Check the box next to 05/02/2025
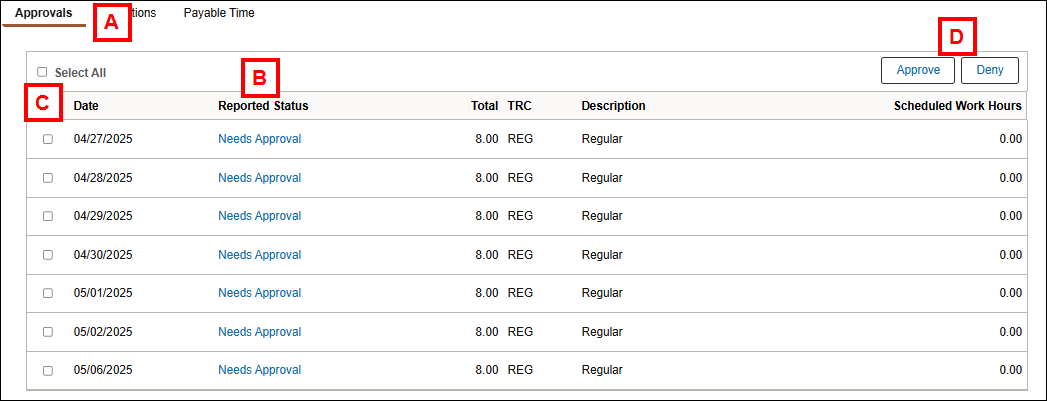 [47, 332]
